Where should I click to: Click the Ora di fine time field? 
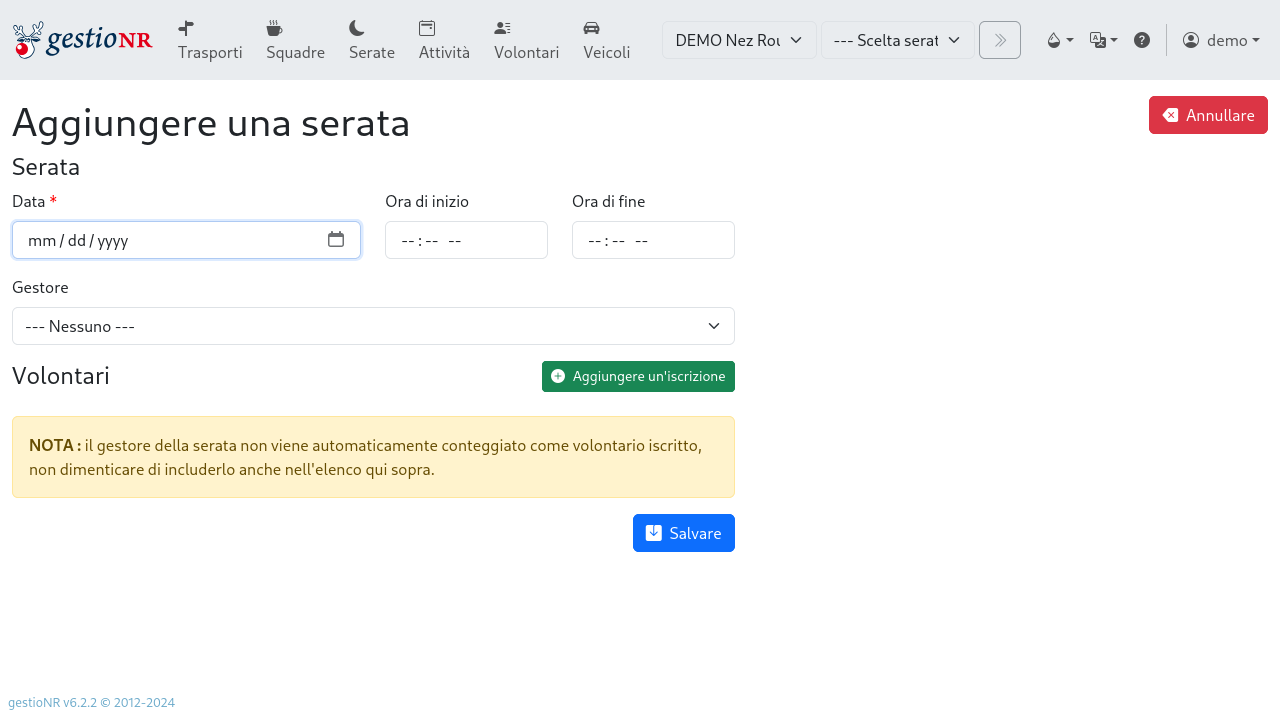653,240
